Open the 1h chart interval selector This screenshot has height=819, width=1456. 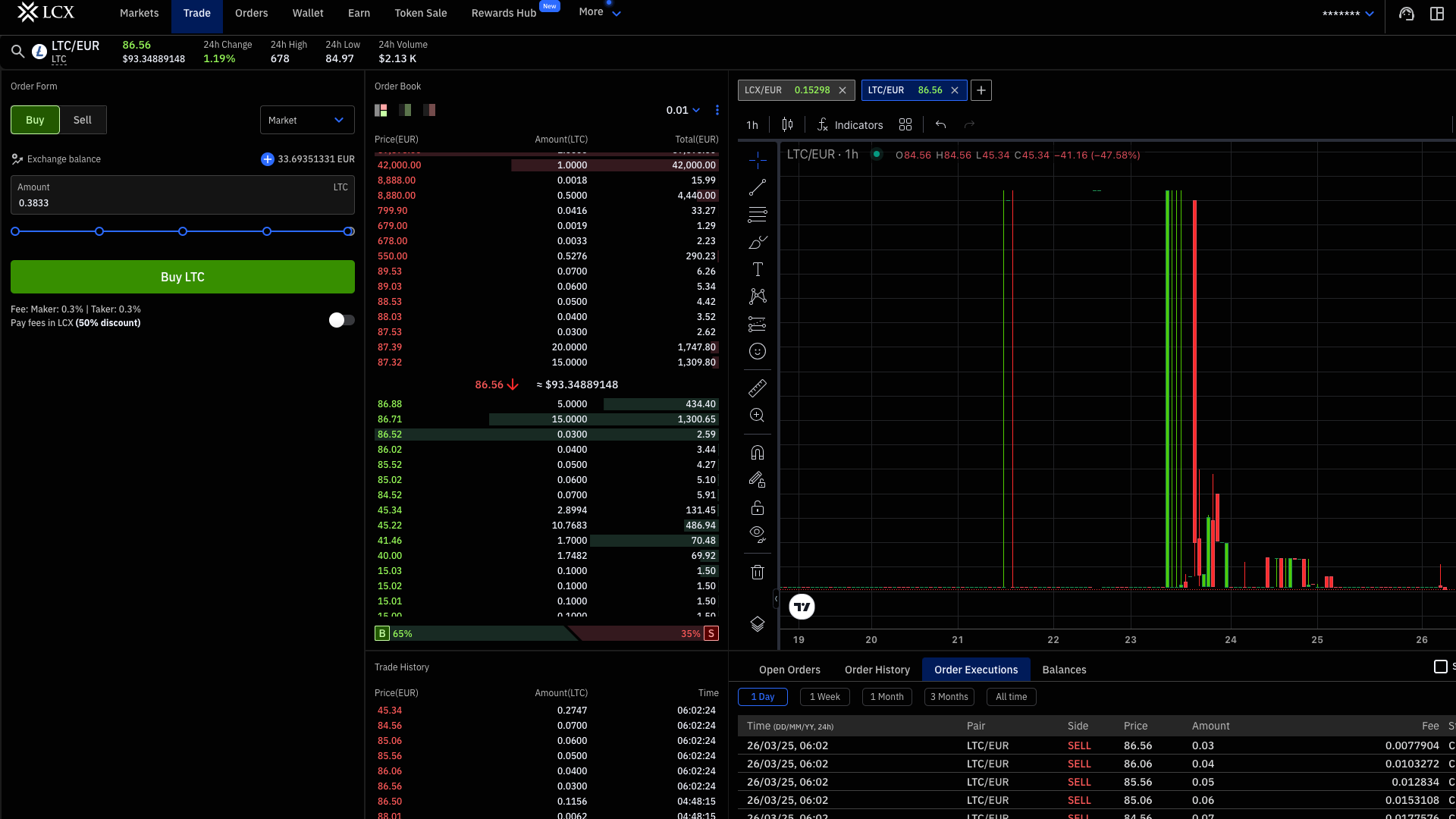[x=752, y=125]
